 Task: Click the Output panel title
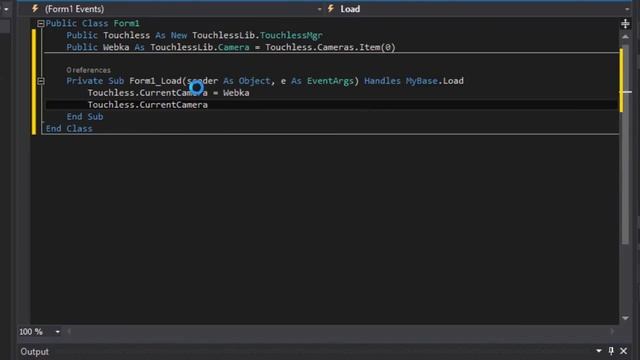pyautogui.click(x=34, y=351)
